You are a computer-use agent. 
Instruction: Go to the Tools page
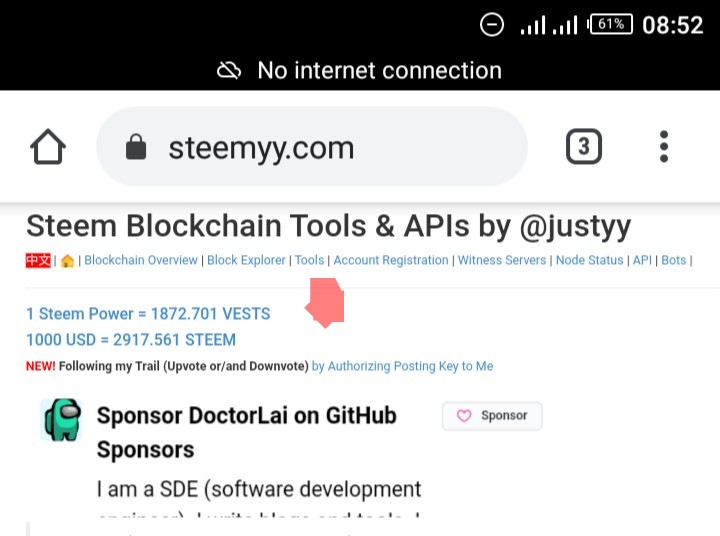(309, 260)
